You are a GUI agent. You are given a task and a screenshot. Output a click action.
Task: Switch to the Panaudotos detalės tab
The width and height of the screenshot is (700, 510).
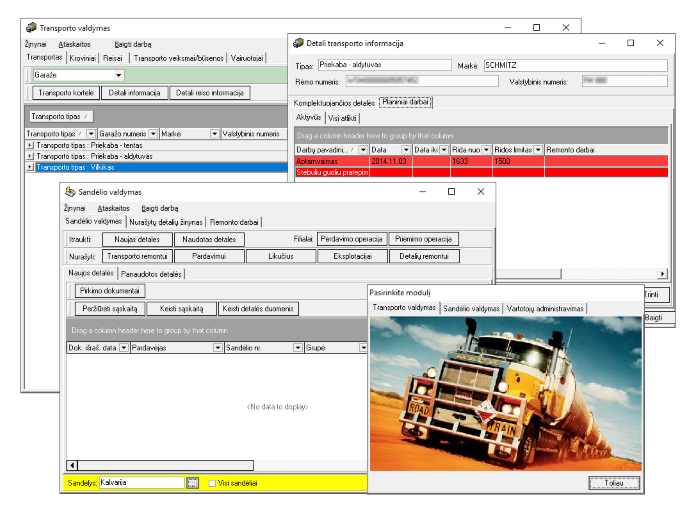tap(151, 274)
